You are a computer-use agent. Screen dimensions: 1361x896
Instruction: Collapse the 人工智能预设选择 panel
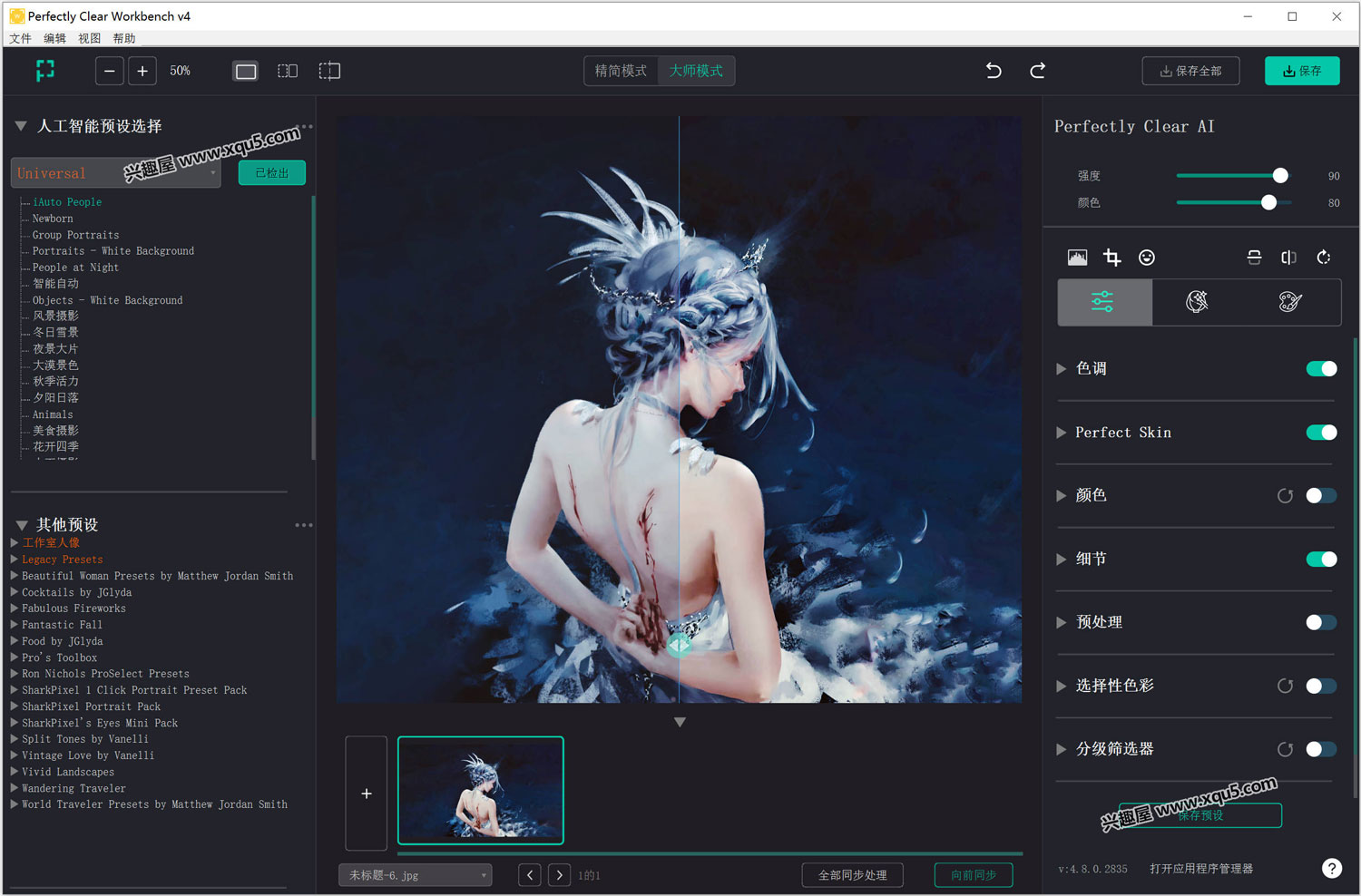(21, 126)
